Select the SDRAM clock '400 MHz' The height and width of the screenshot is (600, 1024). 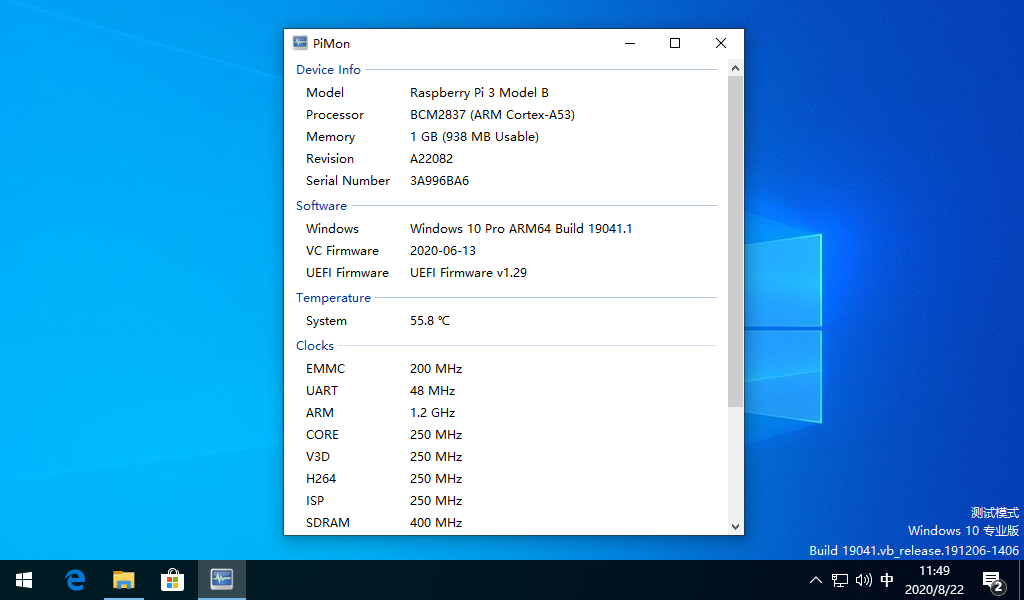point(436,523)
